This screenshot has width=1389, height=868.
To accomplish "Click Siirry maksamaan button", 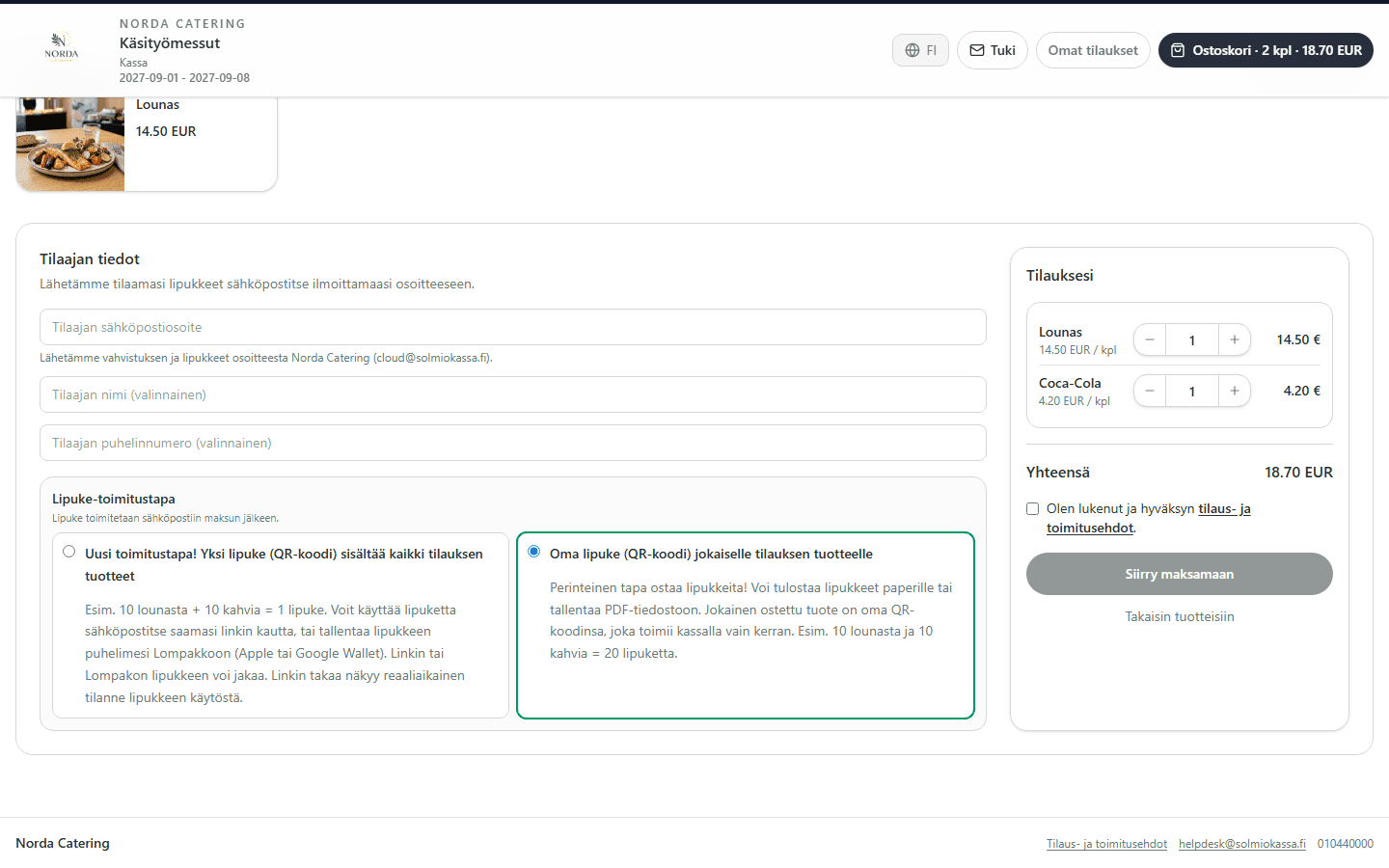I will coord(1180,574).
